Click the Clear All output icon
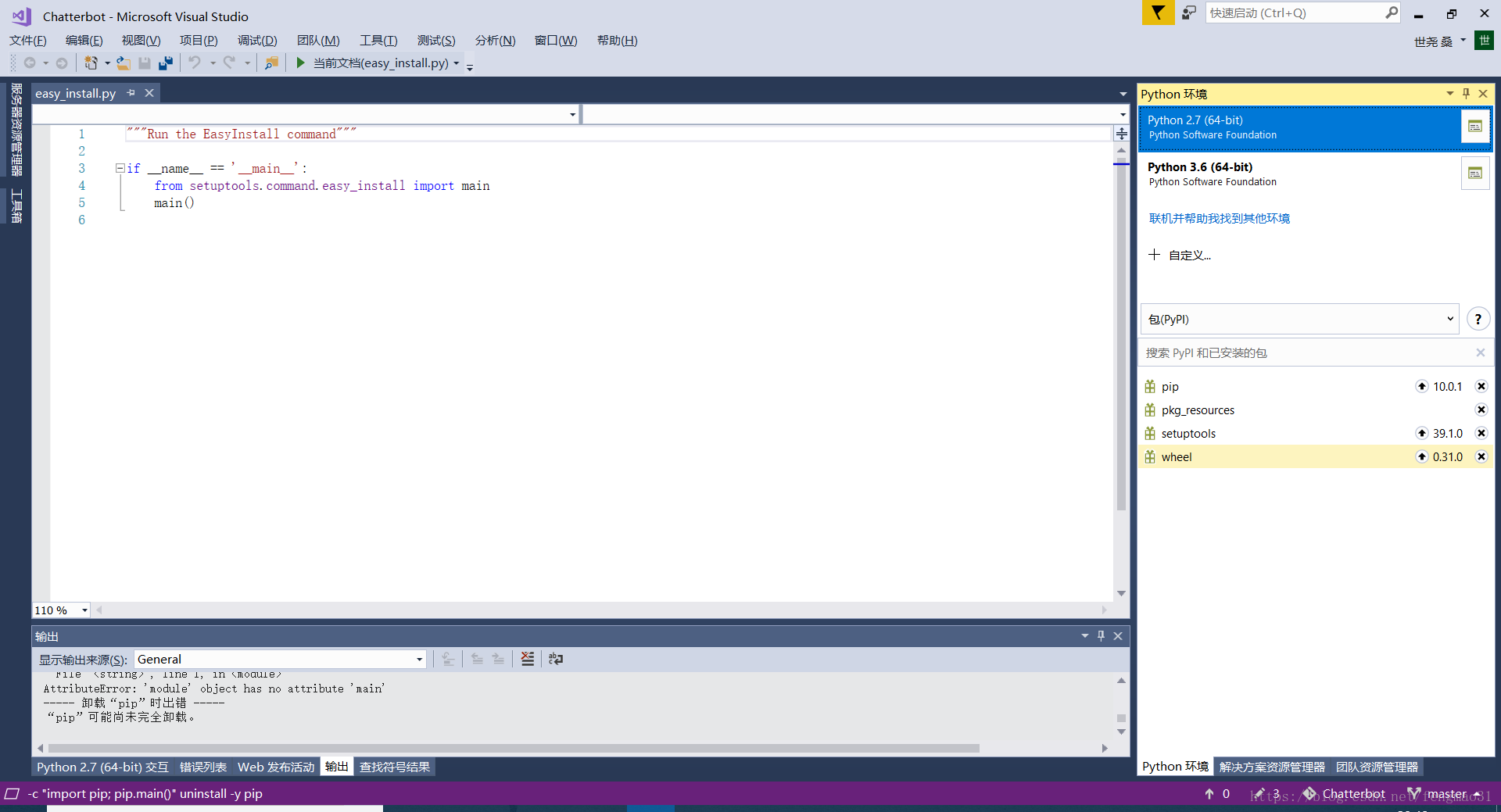The width and height of the screenshot is (1501, 812). 528,659
